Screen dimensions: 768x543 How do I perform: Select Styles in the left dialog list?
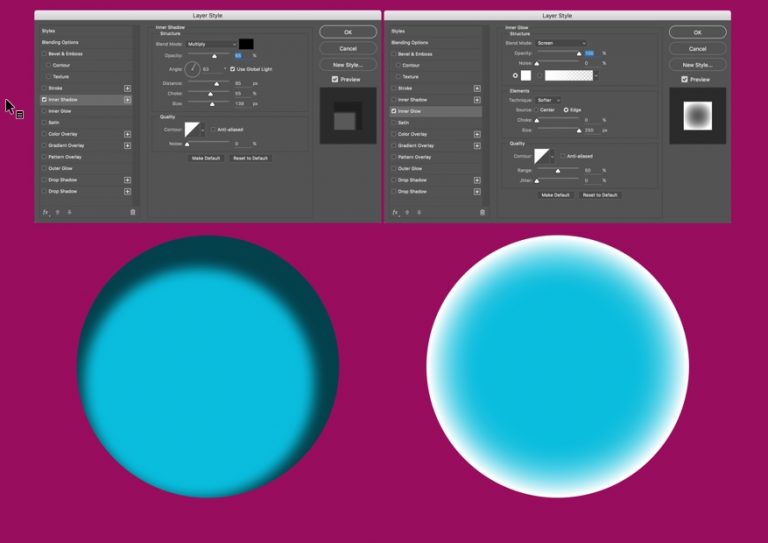48,31
